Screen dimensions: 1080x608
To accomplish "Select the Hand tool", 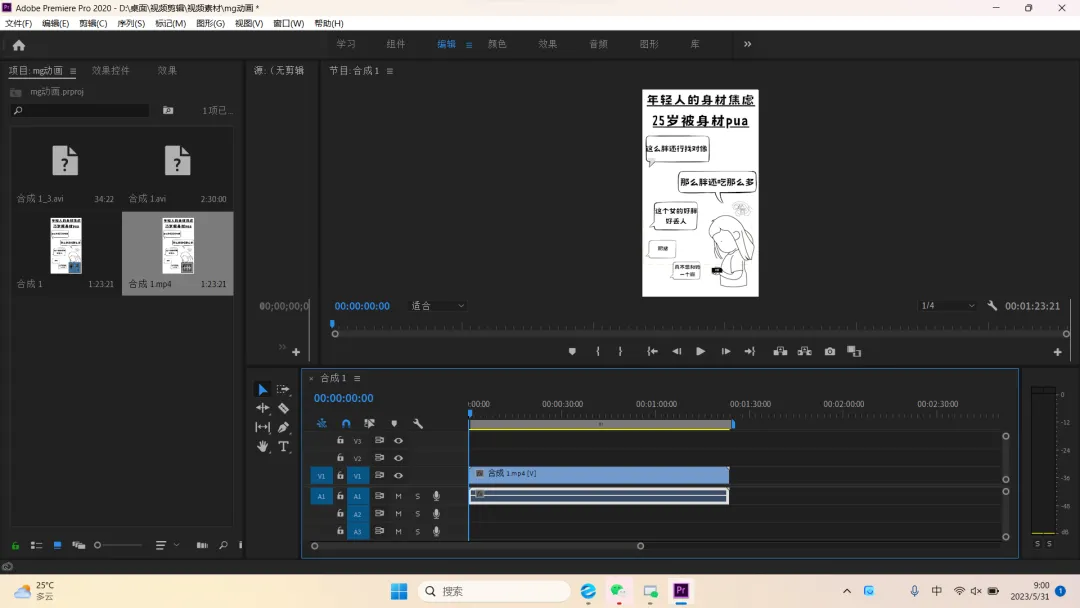I will coord(262,447).
